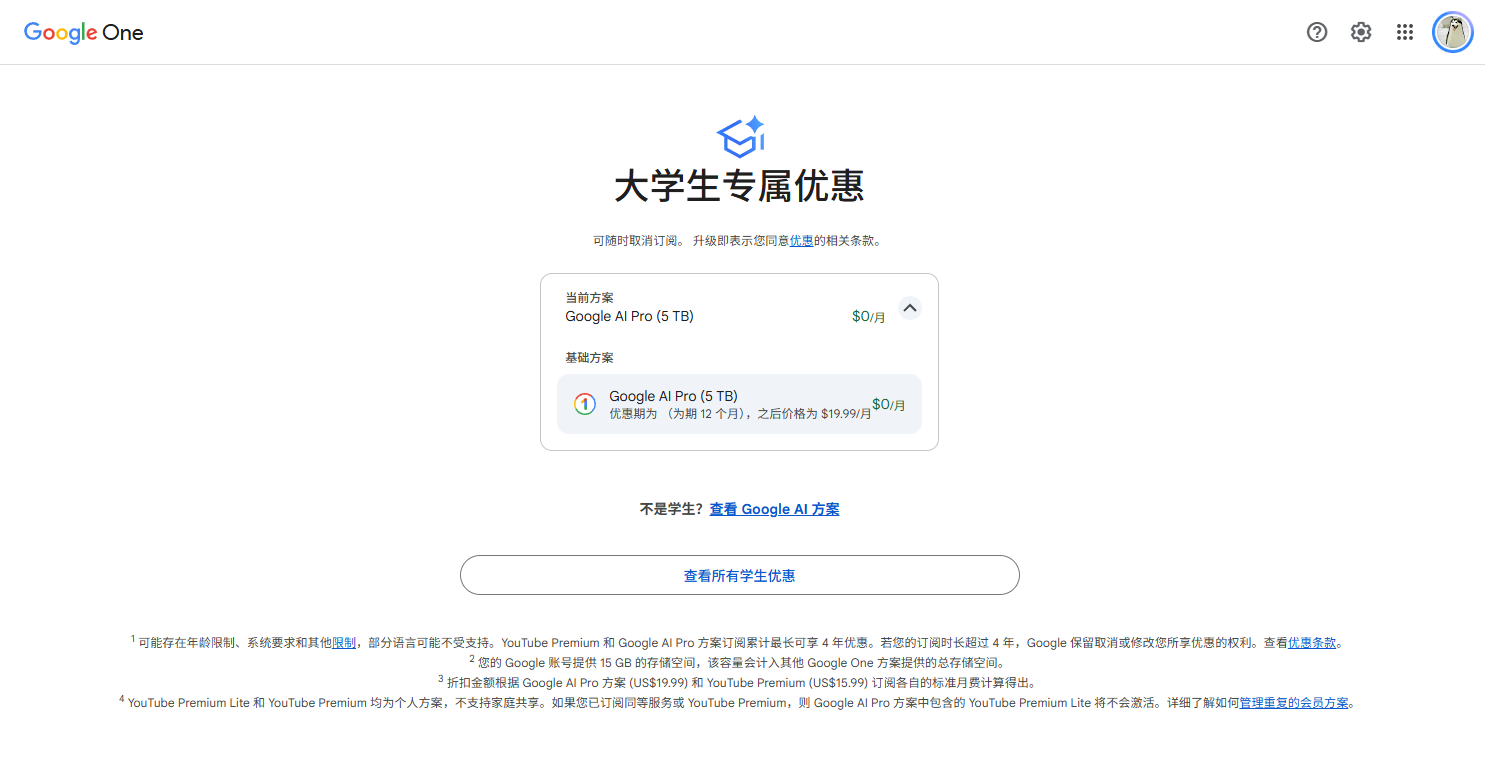The width and height of the screenshot is (1485, 761).
Task: Click the 查看所有学生优惠 button
Action: tap(740, 575)
